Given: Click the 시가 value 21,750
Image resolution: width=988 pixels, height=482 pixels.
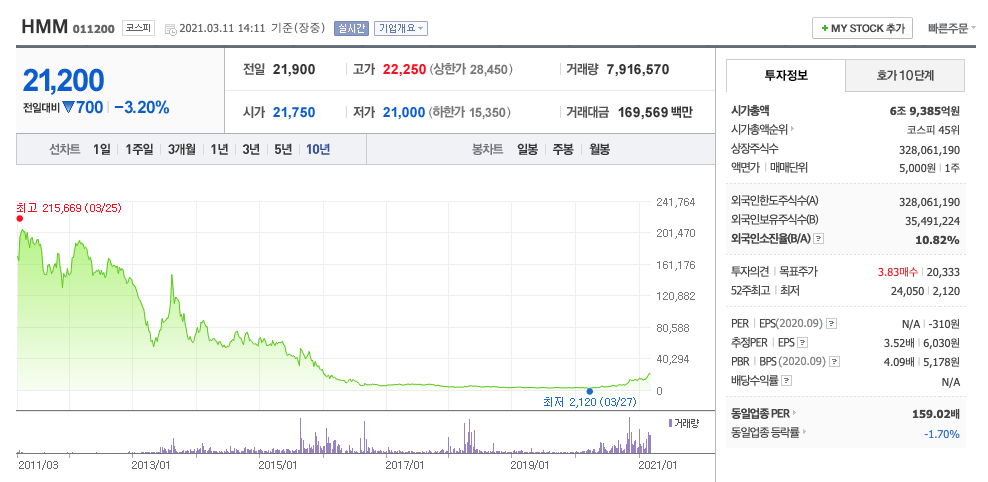Looking at the screenshot, I should click(294, 112).
